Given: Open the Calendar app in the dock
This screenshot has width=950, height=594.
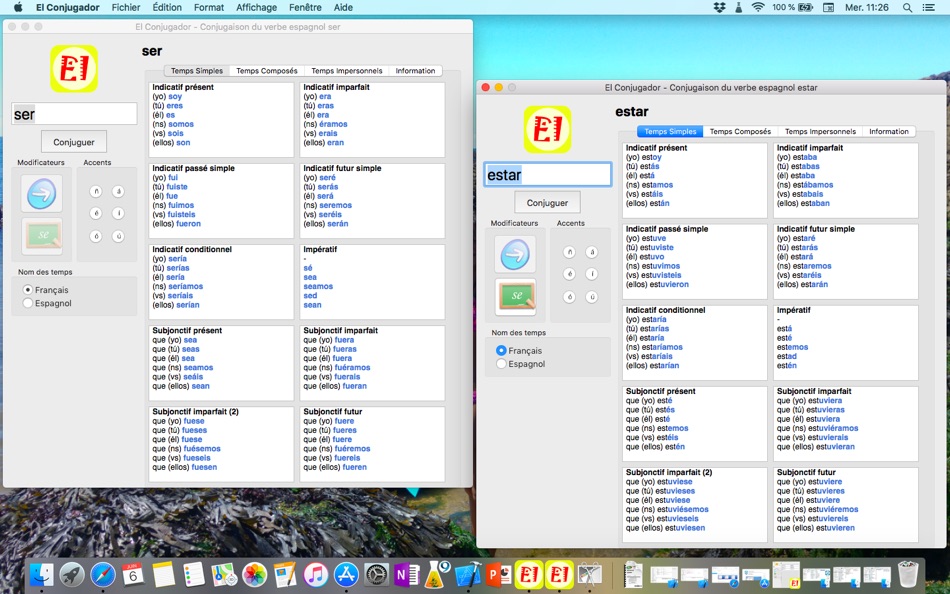Looking at the screenshot, I should [133, 574].
